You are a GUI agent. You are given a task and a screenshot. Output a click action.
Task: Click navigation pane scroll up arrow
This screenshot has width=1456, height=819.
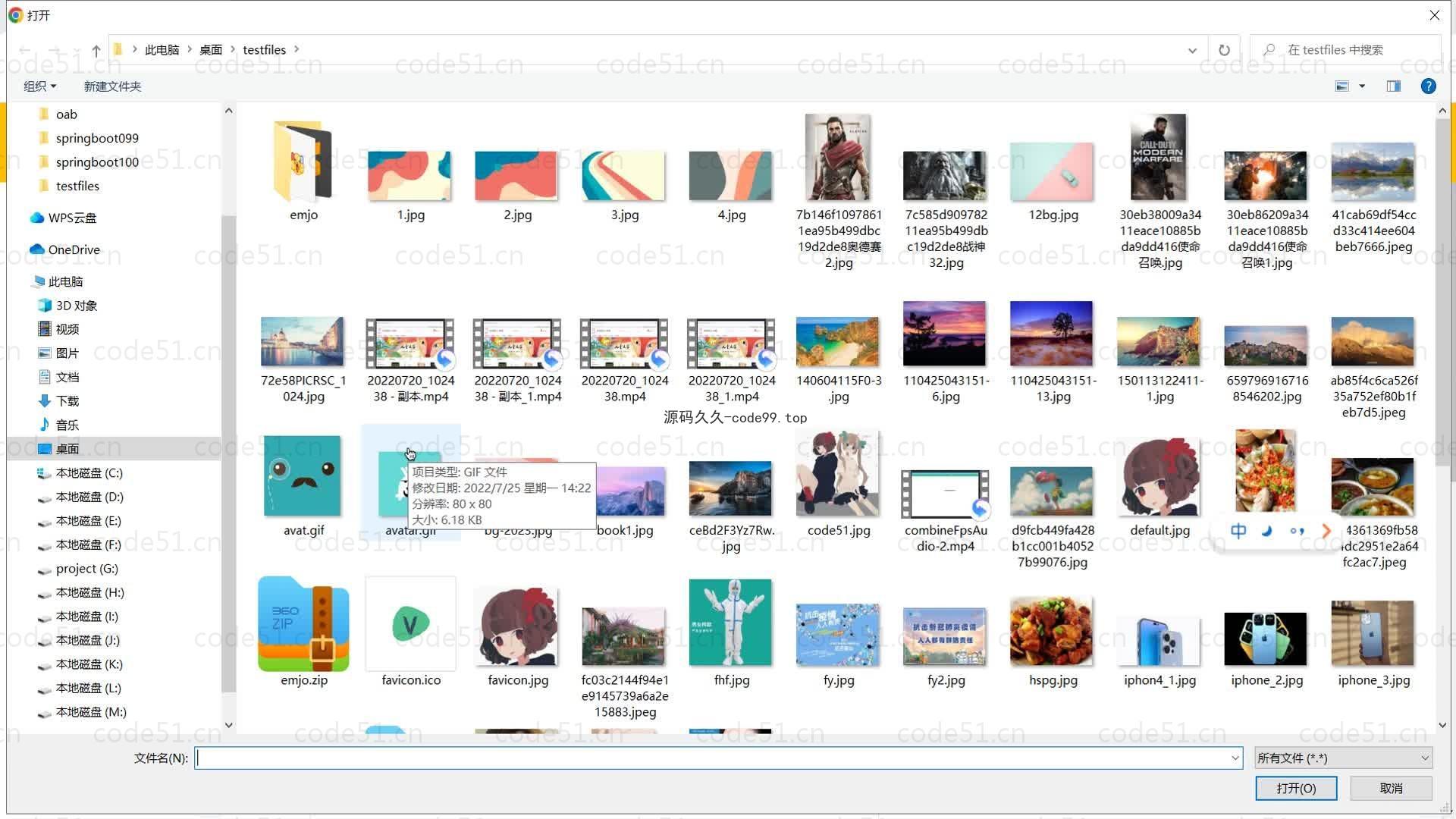(228, 111)
